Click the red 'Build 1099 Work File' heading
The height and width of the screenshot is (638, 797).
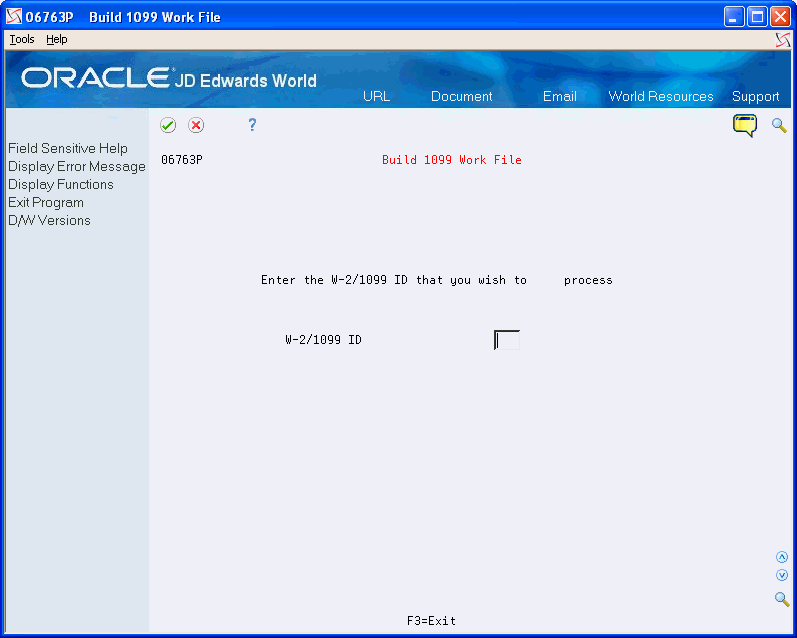pos(452,160)
